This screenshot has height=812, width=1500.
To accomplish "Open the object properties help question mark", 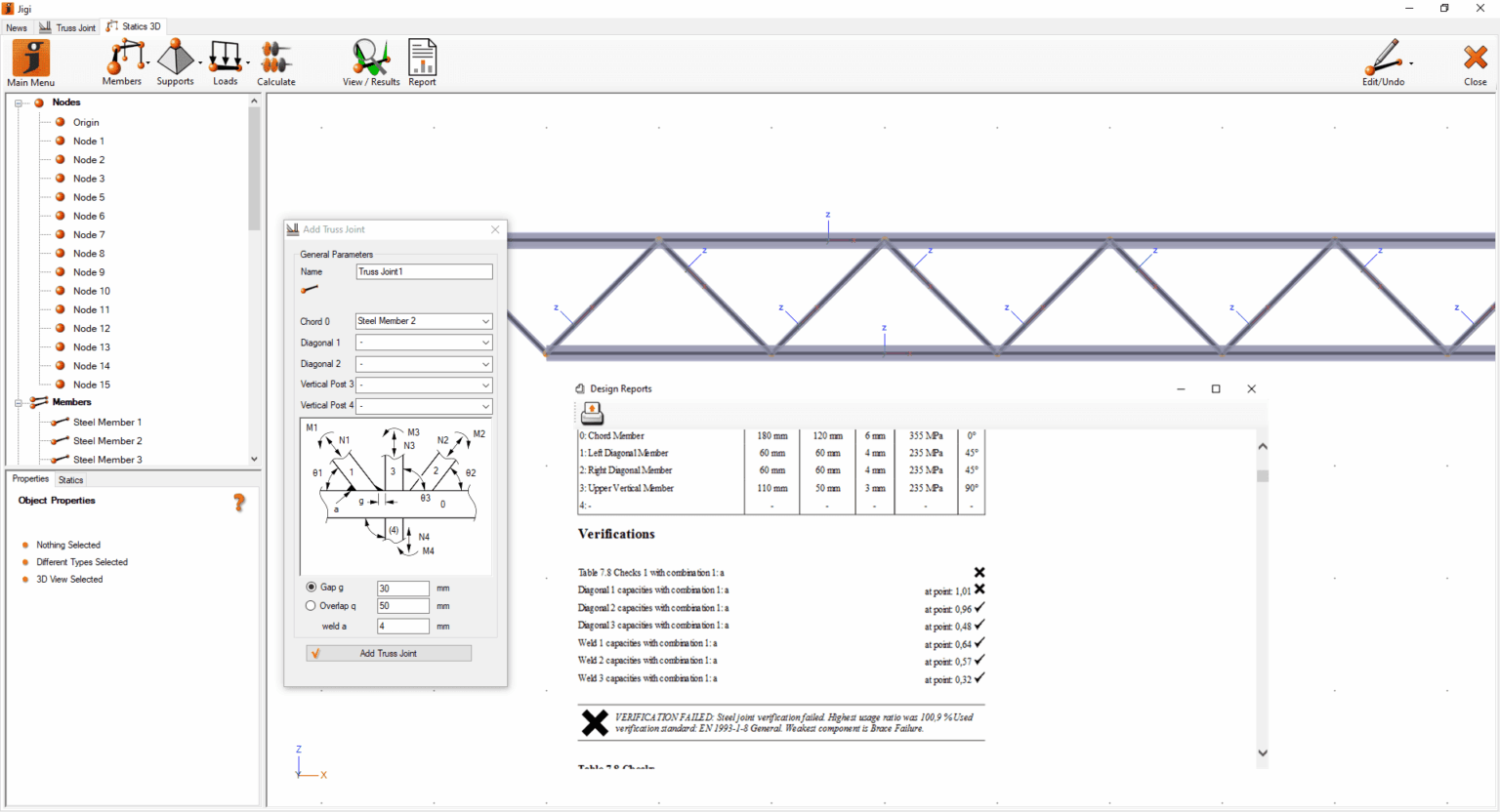I will pyautogui.click(x=239, y=502).
